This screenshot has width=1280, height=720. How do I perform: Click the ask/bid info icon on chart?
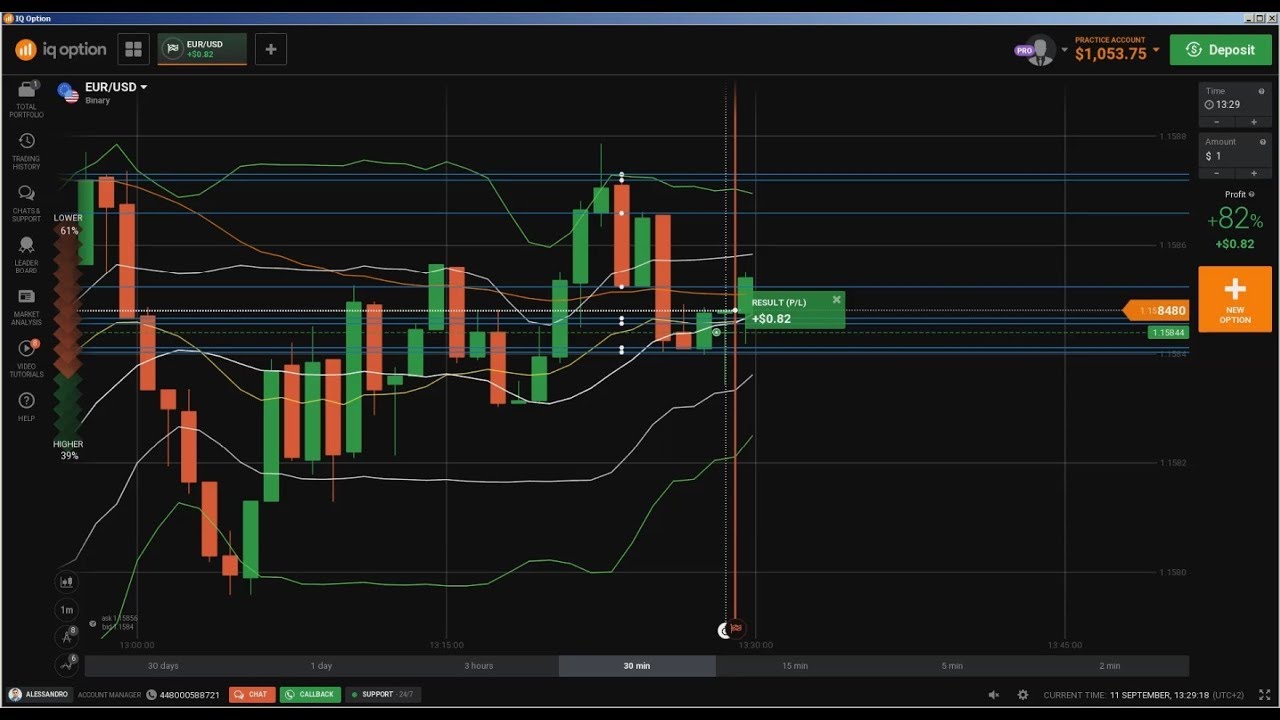[93, 623]
